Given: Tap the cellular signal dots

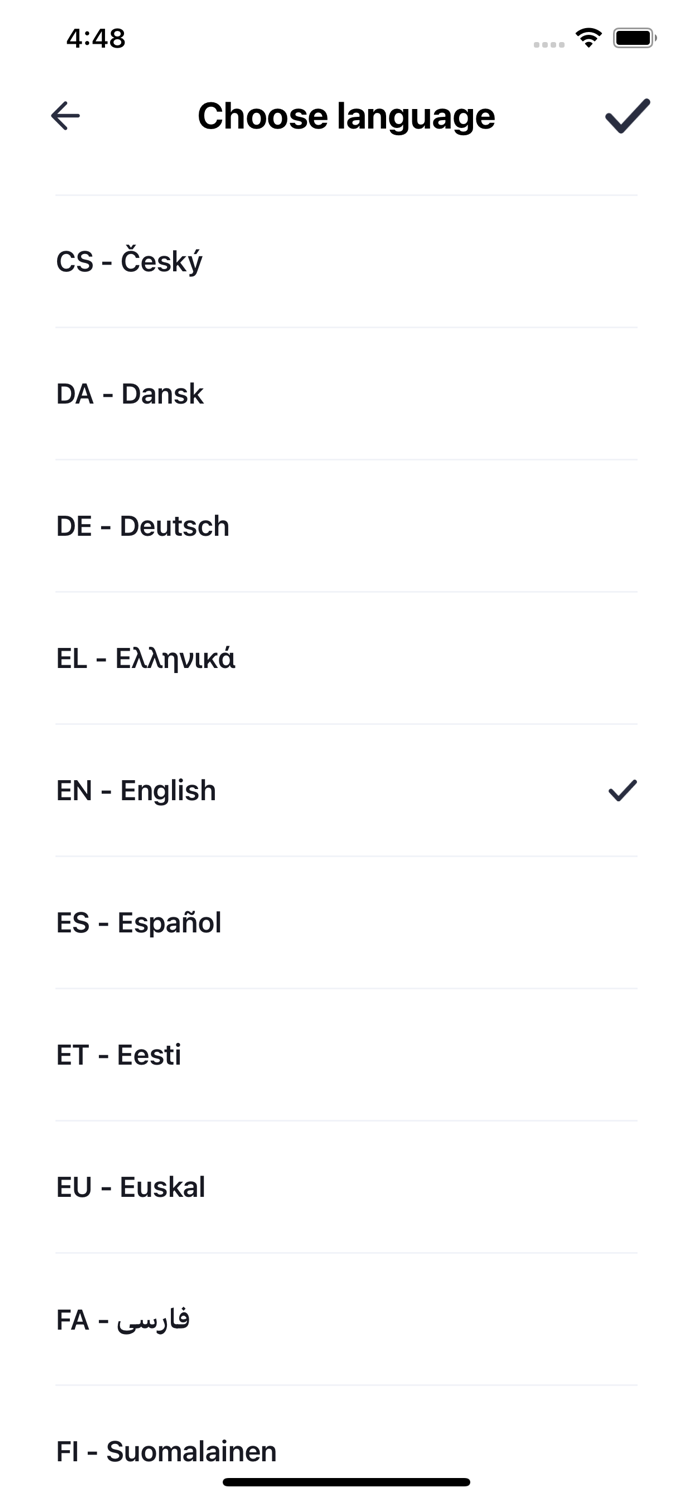Looking at the screenshot, I should click(x=549, y=44).
